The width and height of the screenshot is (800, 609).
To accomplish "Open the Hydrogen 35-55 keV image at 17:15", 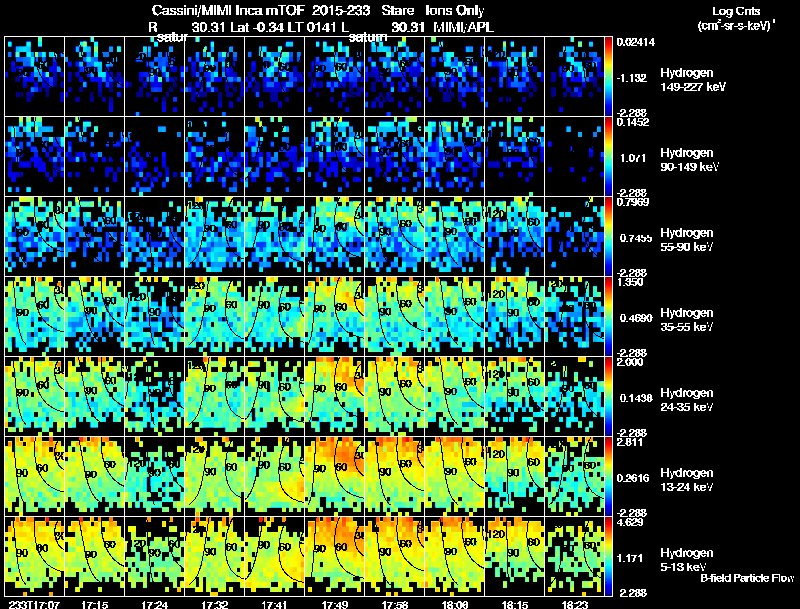I will pos(94,317).
